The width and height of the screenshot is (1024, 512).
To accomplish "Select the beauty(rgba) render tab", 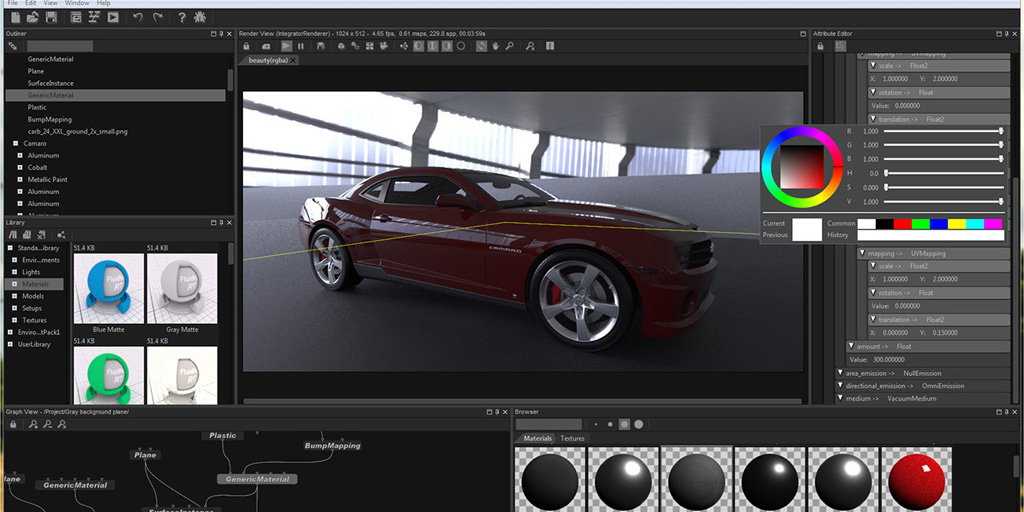I will [x=268, y=60].
